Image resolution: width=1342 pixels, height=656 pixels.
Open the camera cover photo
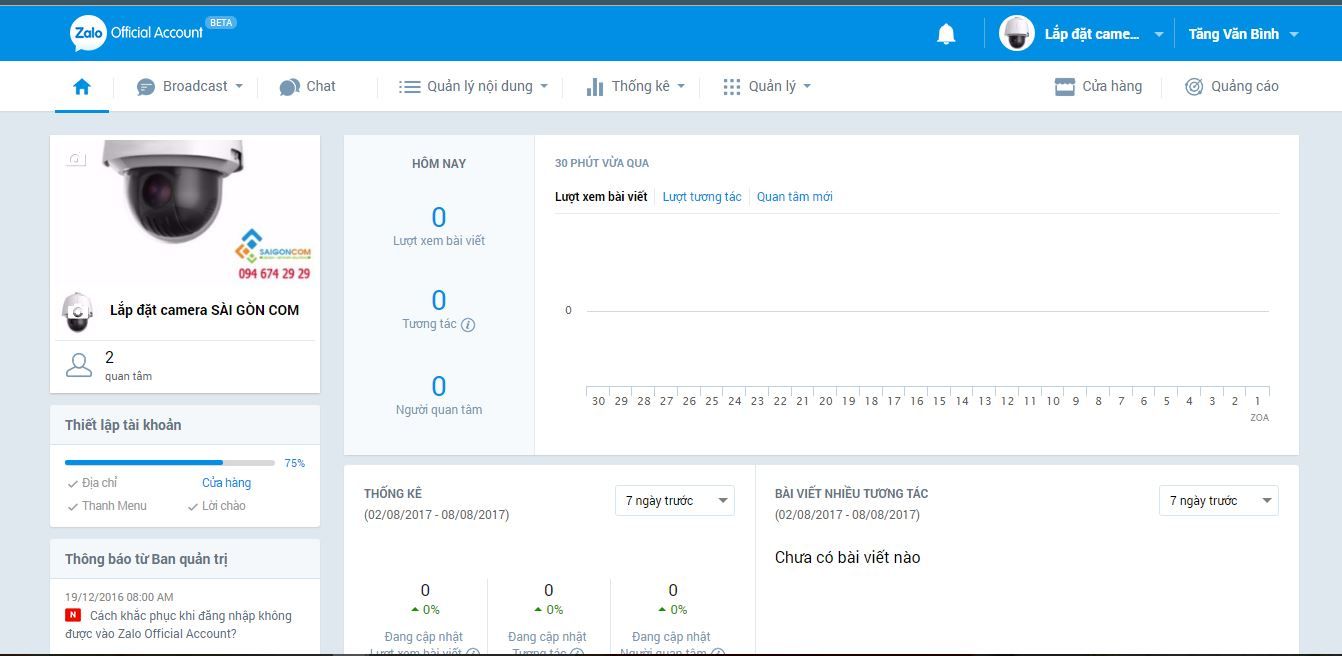[x=185, y=210]
